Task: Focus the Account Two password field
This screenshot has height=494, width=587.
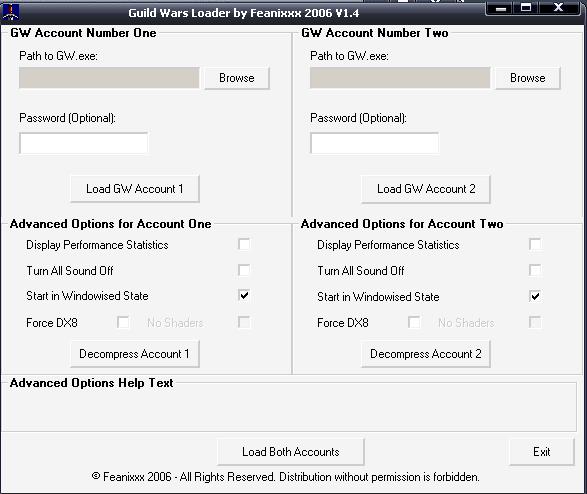Action: pyautogui.click(x=374, y=143)
